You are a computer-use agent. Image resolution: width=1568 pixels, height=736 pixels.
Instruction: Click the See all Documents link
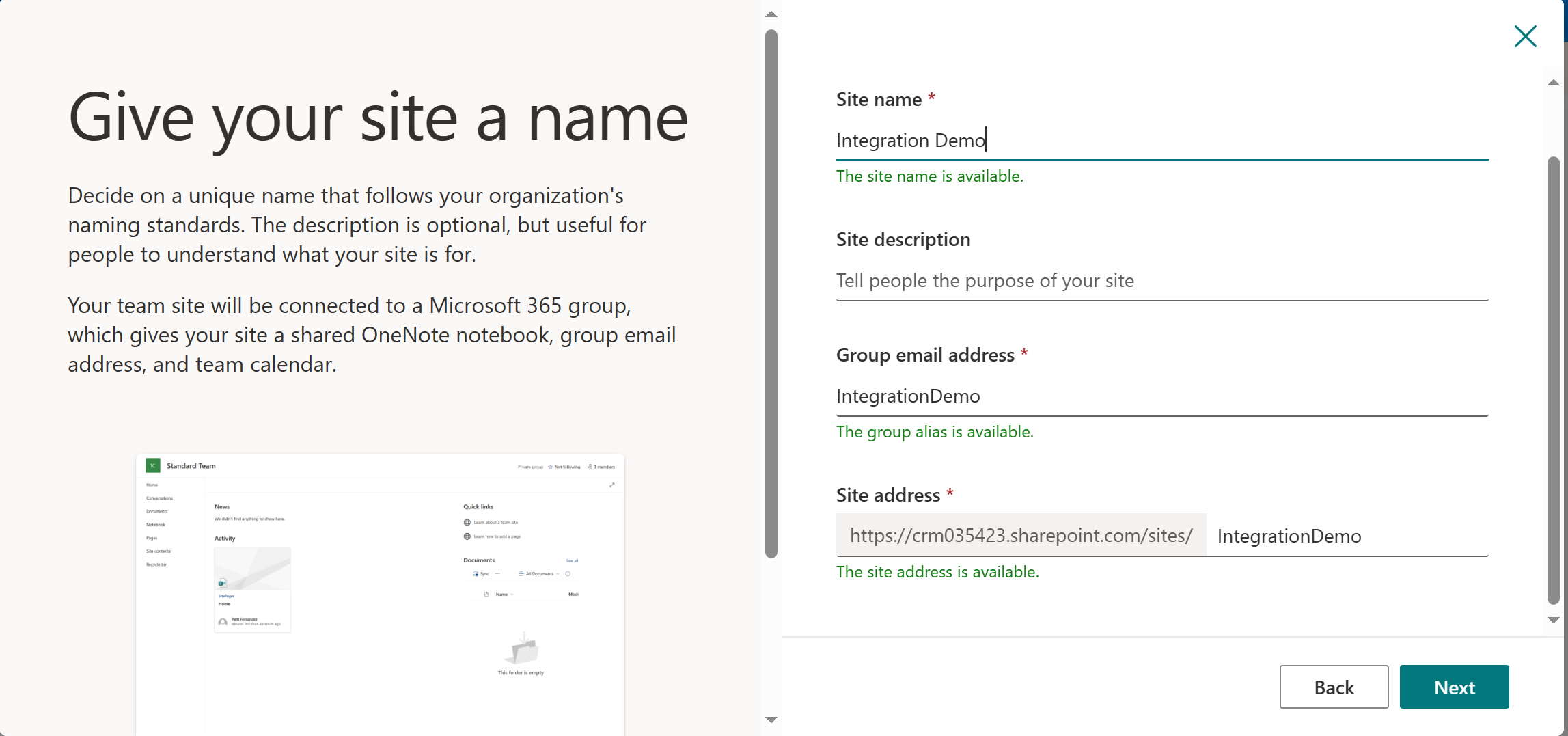[572, 560]
